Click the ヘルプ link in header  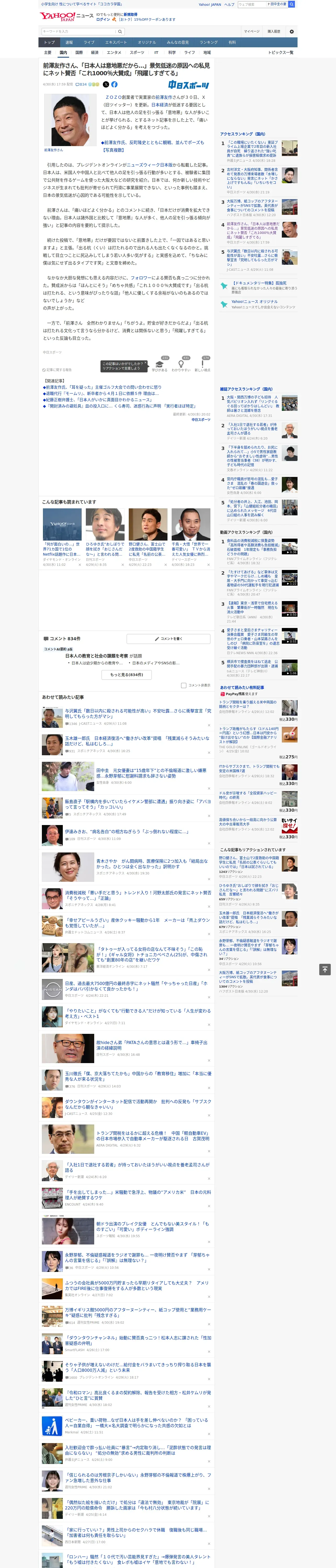coord(229,4)
